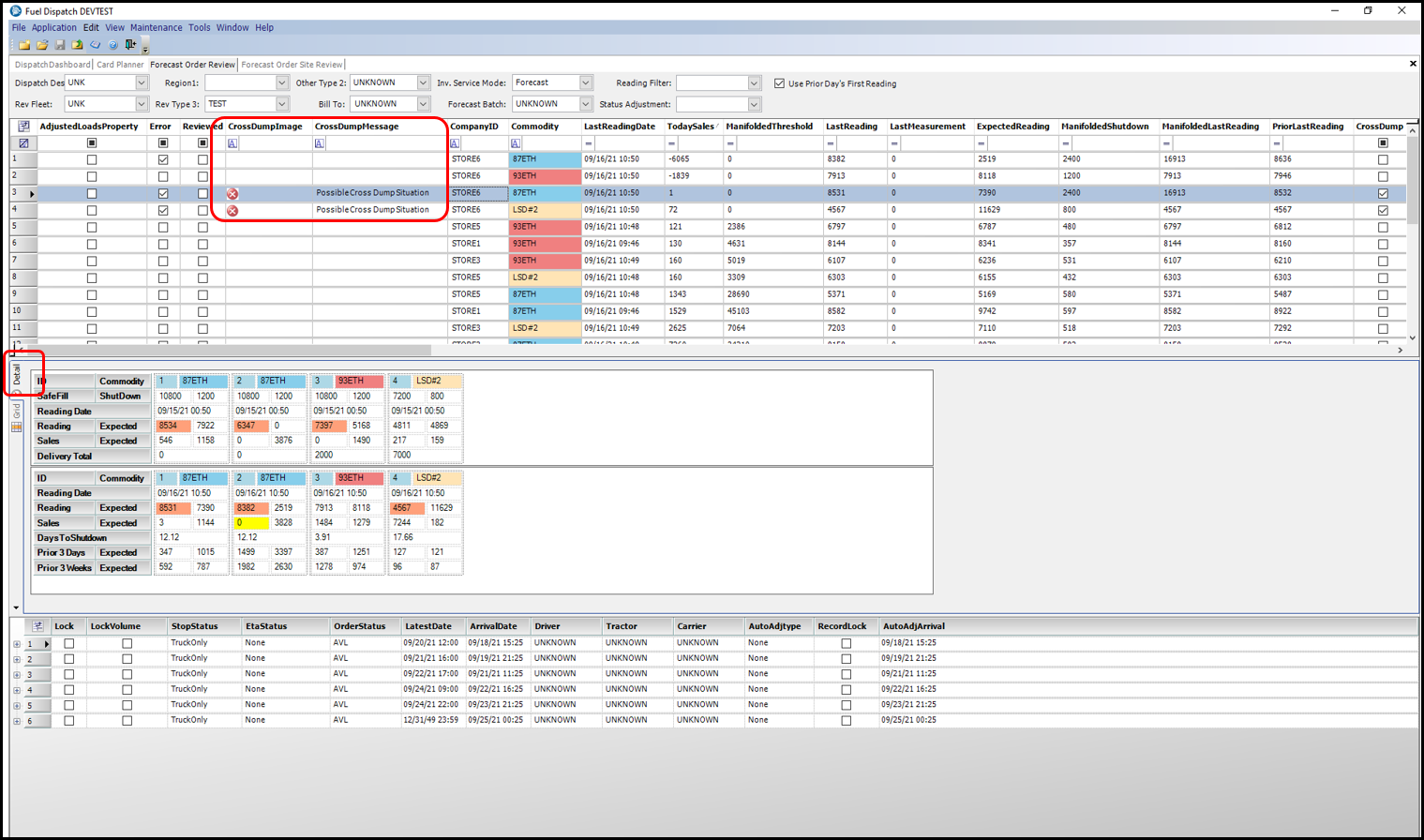Switch to the Card Planner tab

coord(120,65)
